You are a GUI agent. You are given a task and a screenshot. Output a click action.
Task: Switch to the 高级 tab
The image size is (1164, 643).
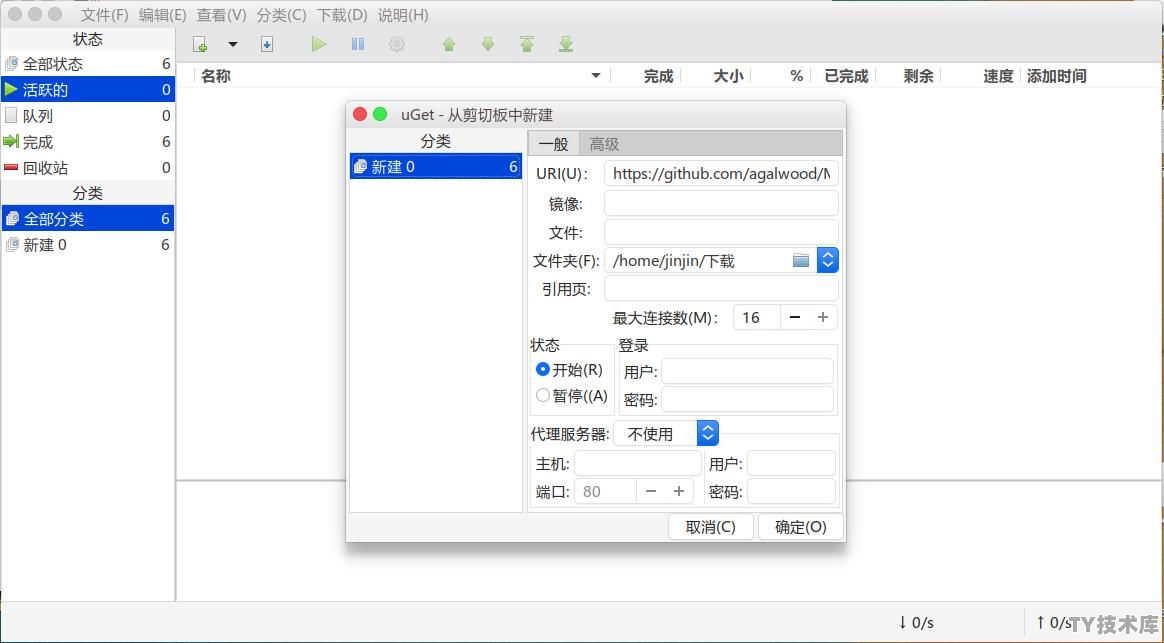coord(604,144)
